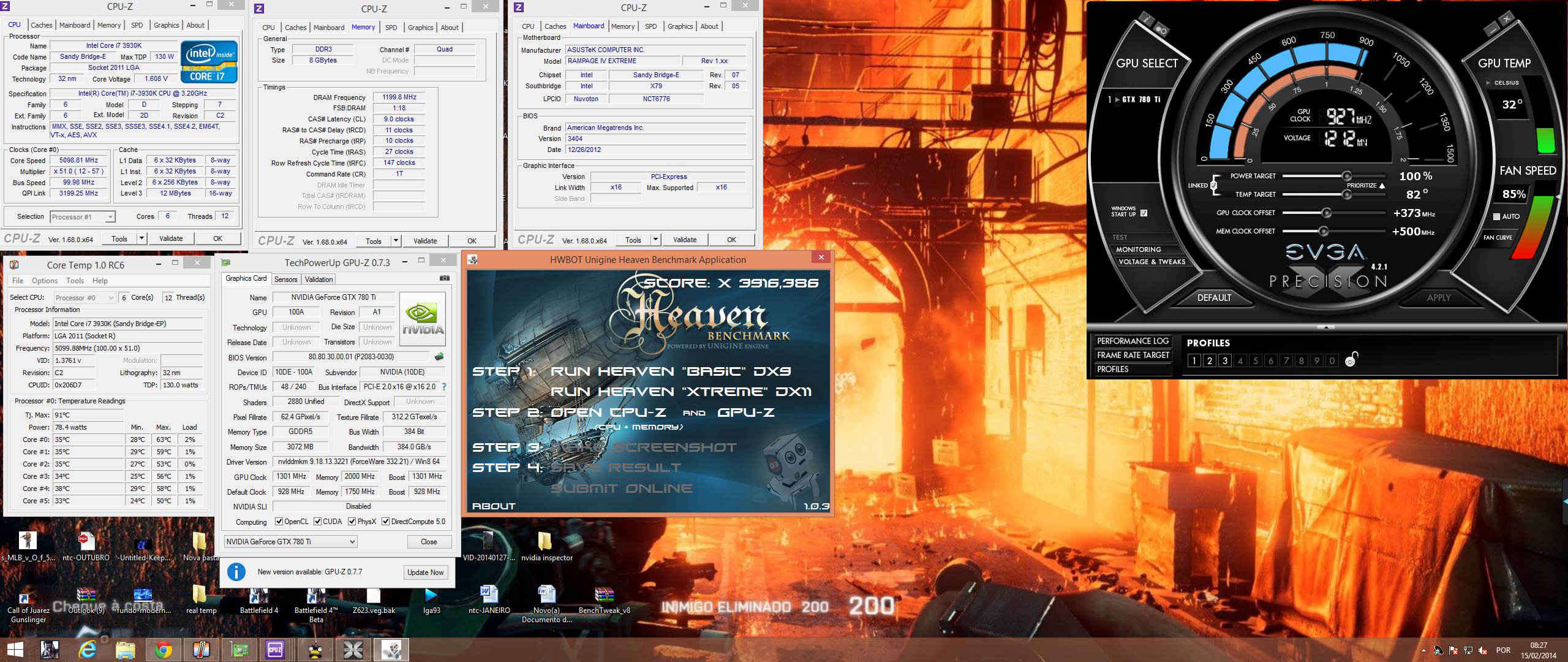This screenshot has height=662, width=1568.
Task: Open Core Temp from the taskbar
Action: tap(202, 649)
